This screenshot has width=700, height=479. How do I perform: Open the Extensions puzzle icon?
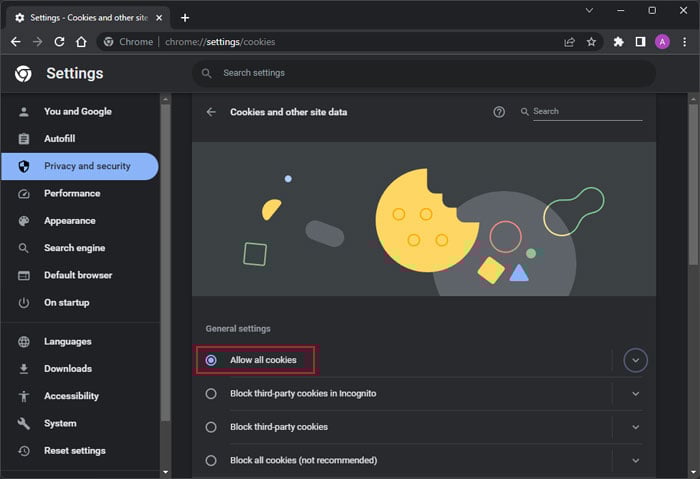pyautogui.click(x=618, y=42)
